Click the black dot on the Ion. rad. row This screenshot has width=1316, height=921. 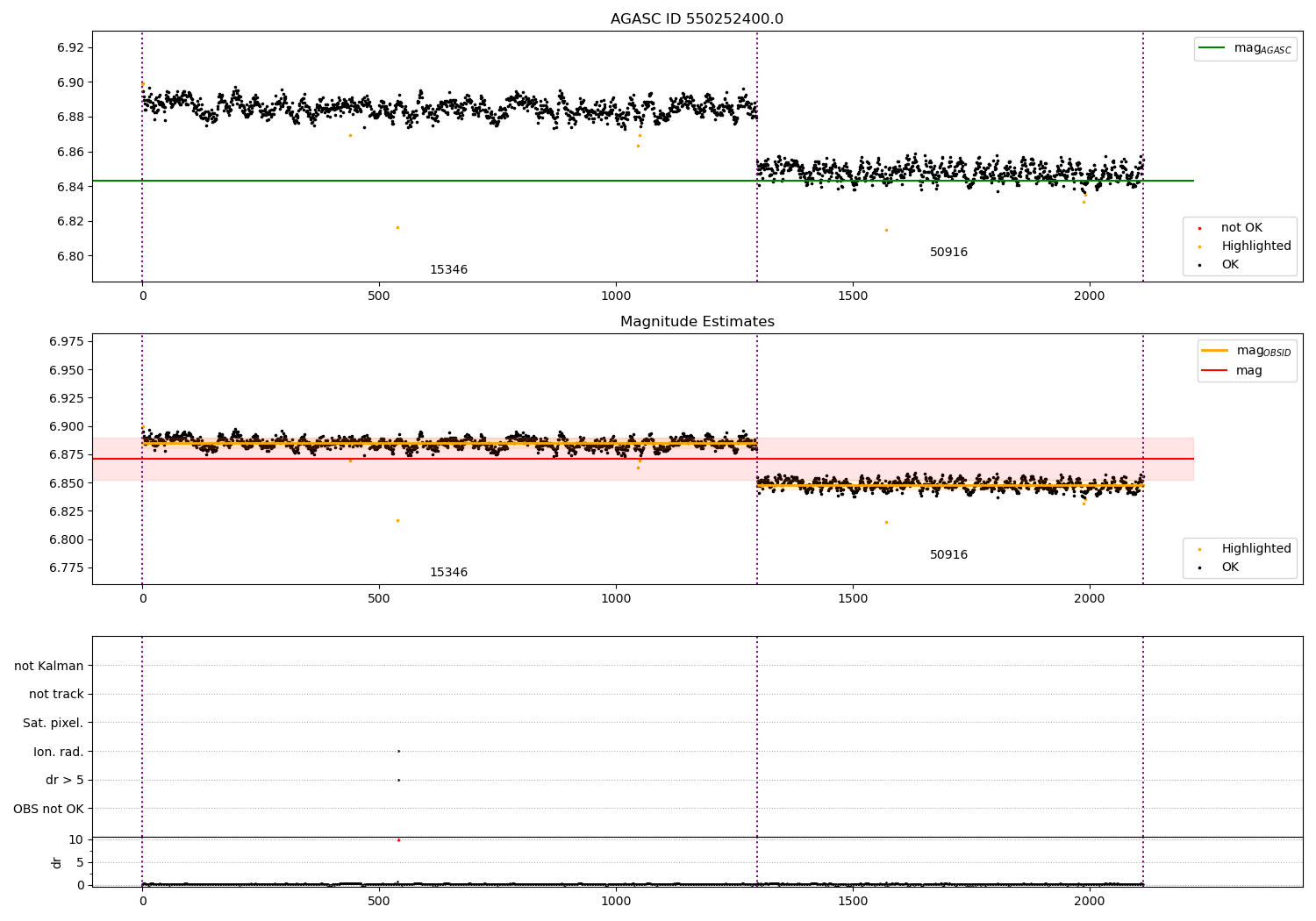pos(398,751)
